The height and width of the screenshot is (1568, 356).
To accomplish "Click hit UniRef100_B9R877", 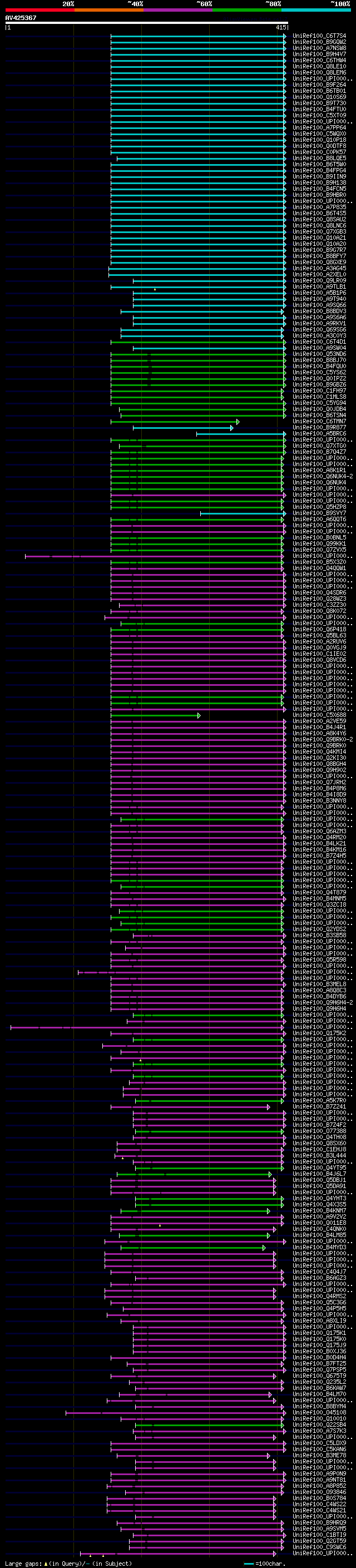I will [x=319, y=427].
